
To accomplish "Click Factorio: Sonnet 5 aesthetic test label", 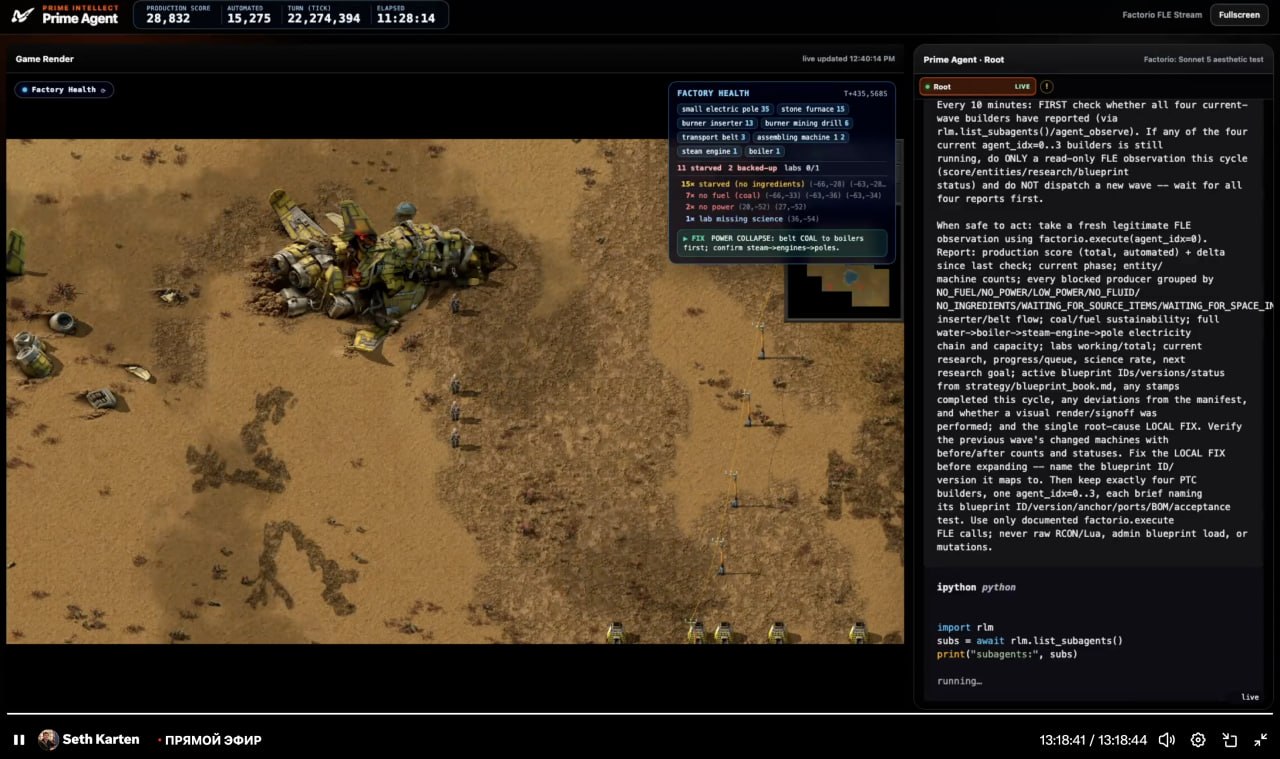I will click(x=1204, y=60).
